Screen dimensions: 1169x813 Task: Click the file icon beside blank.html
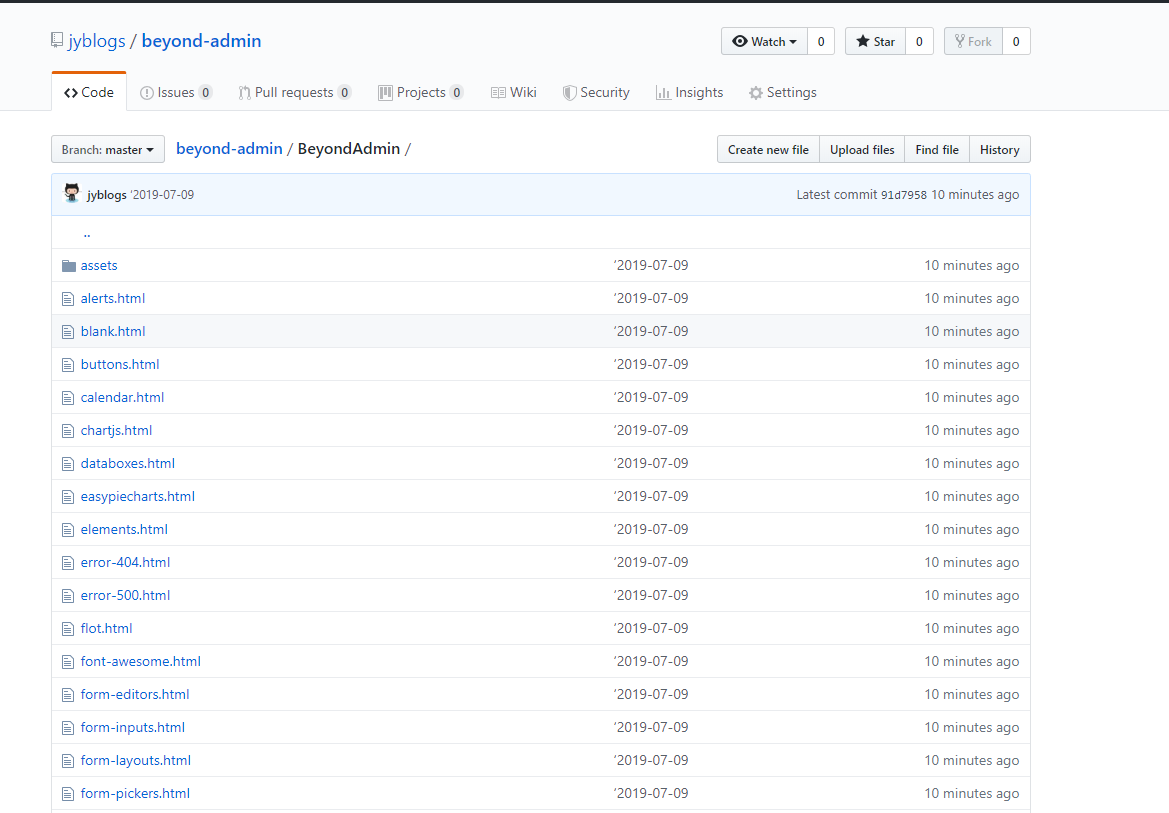coord(68,332)
